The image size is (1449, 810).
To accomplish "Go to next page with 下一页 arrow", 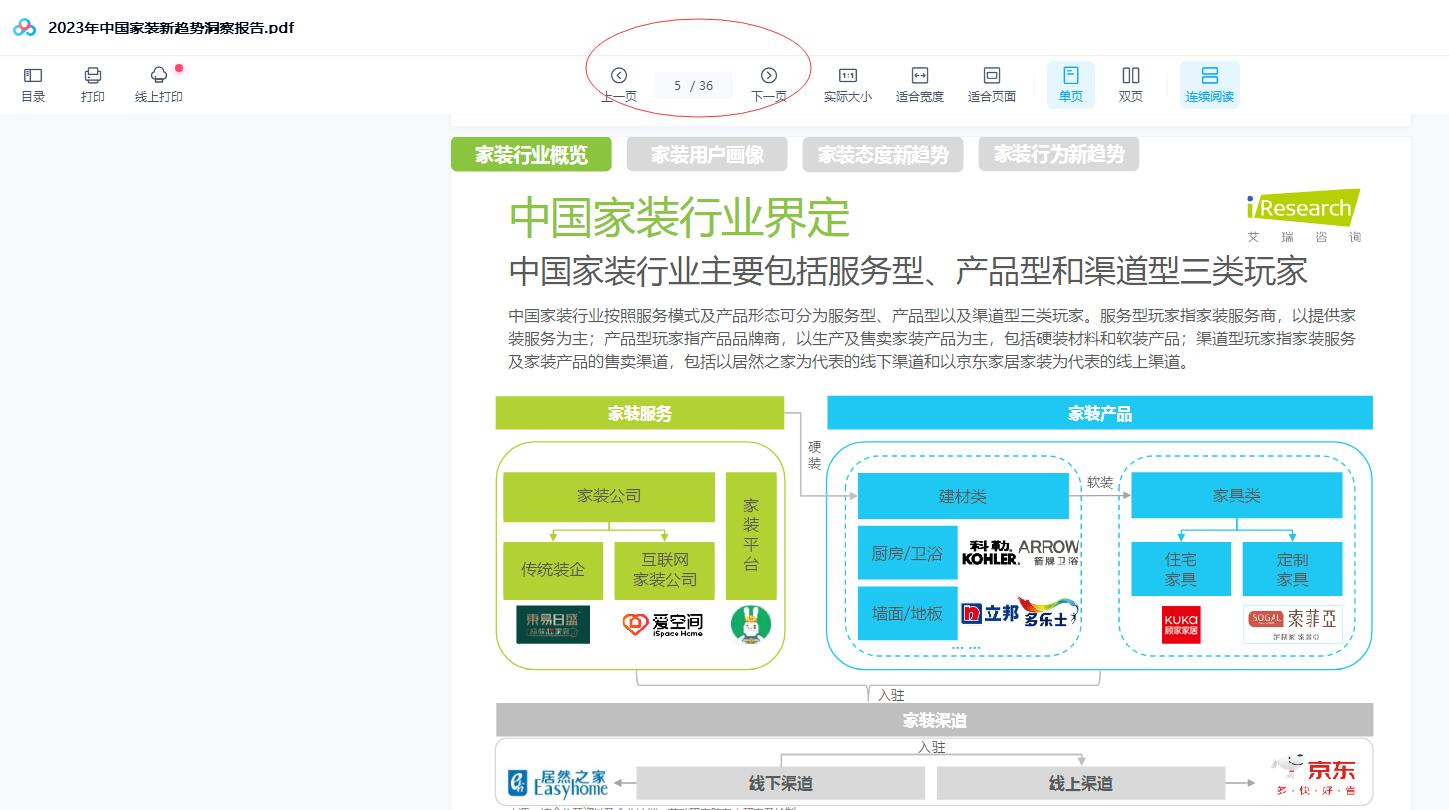I will [x=769, y=76].
